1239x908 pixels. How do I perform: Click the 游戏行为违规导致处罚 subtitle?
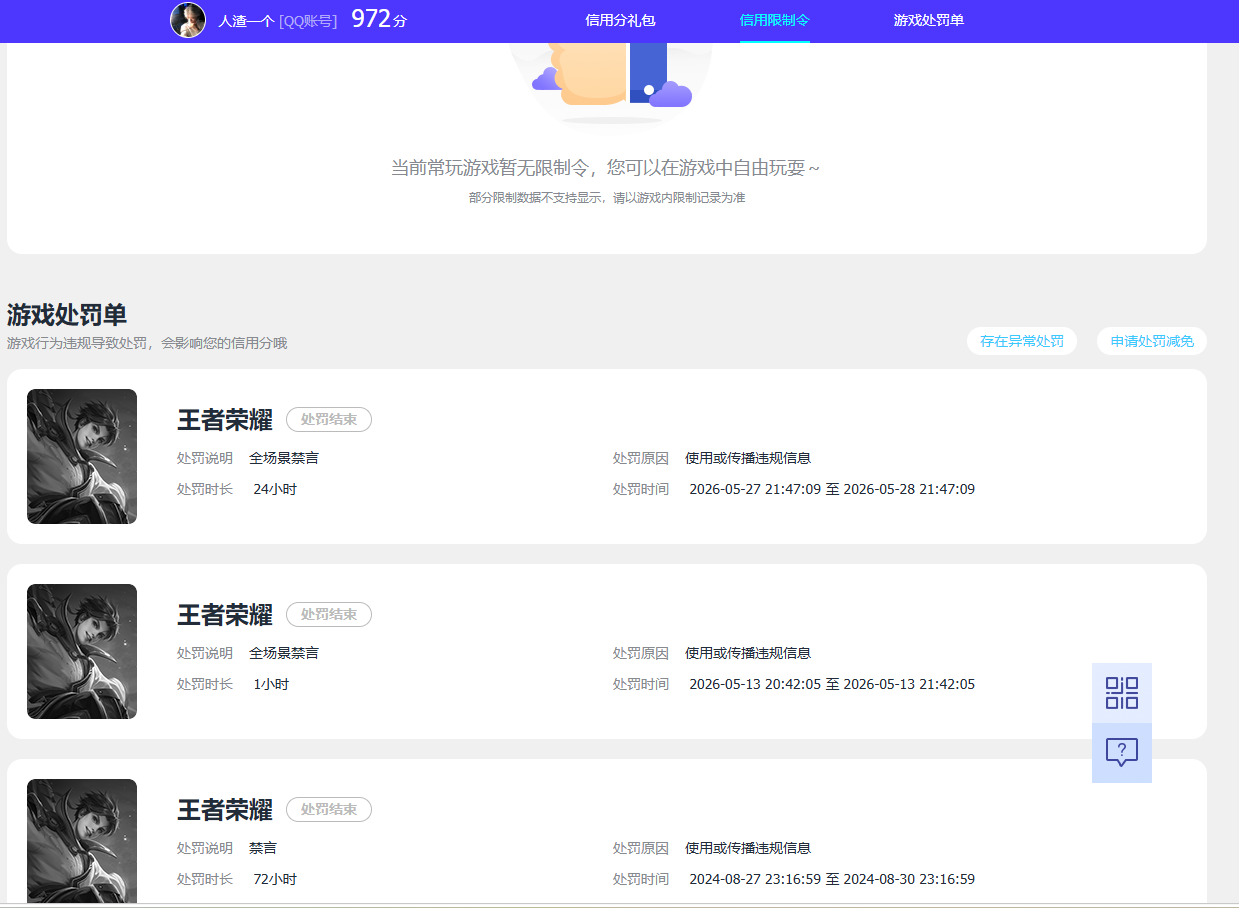point(147,343)
